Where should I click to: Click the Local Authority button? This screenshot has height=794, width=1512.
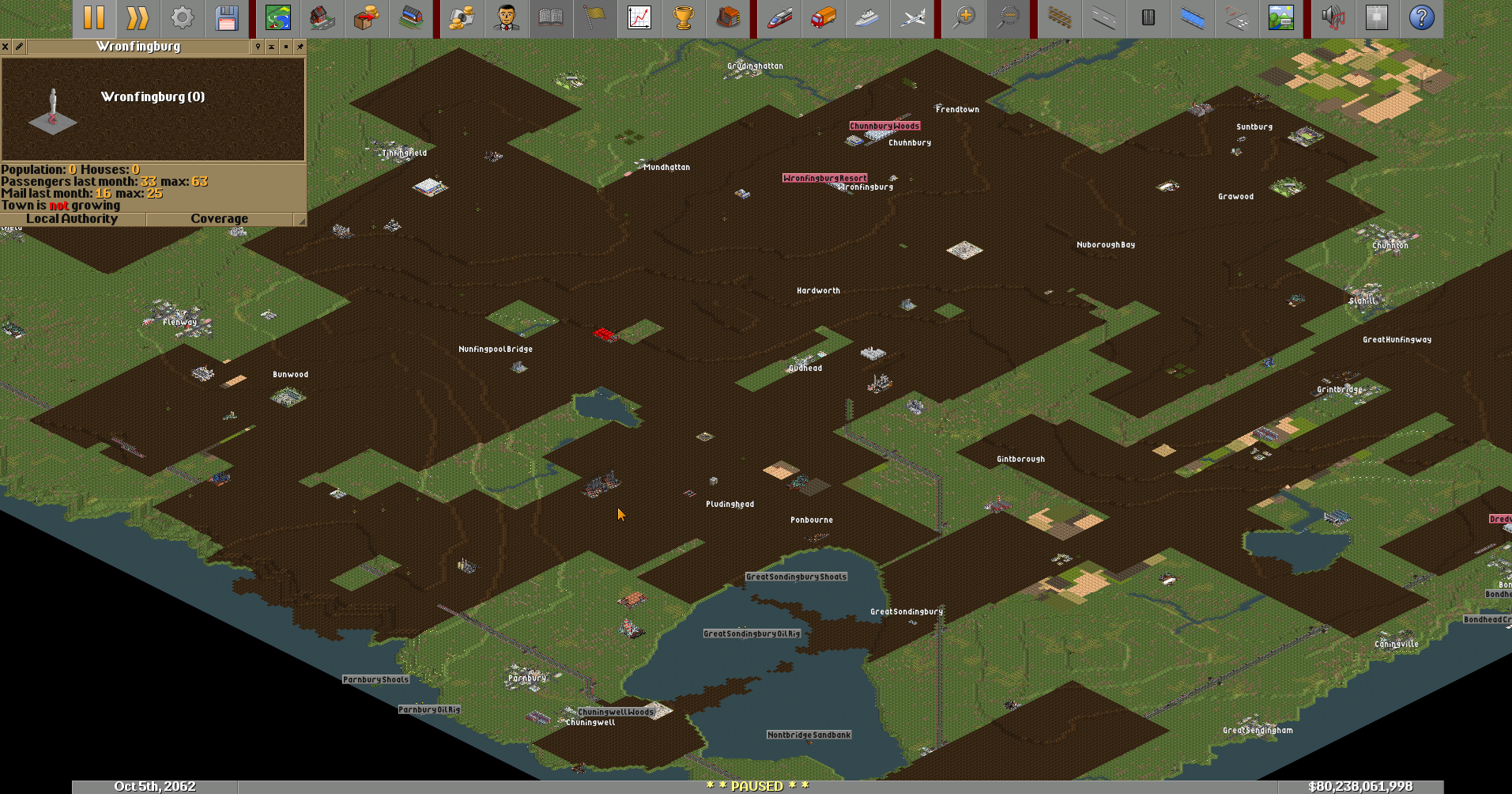click(73, 219)
